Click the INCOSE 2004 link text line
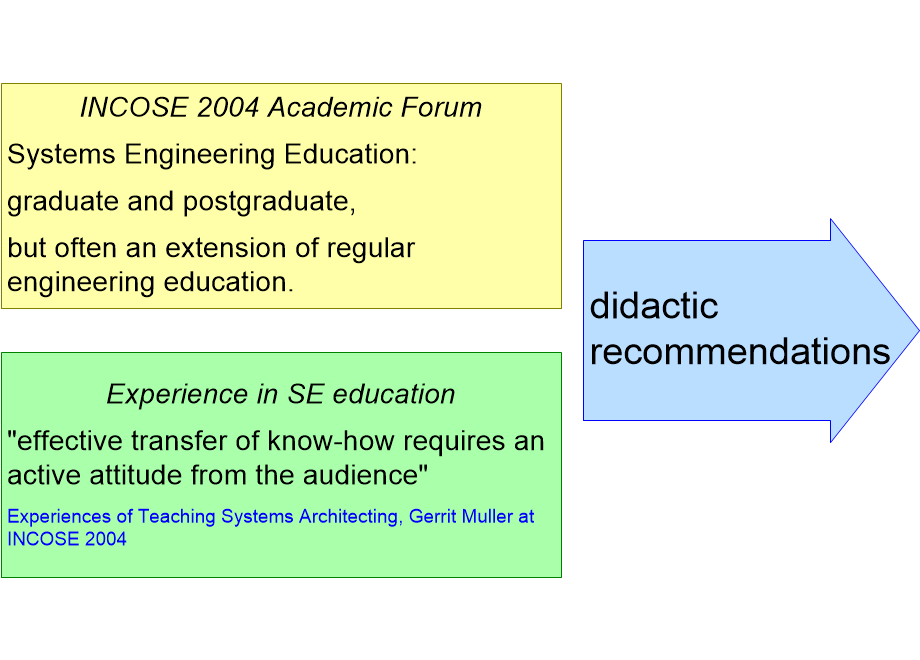 [67, 539]
